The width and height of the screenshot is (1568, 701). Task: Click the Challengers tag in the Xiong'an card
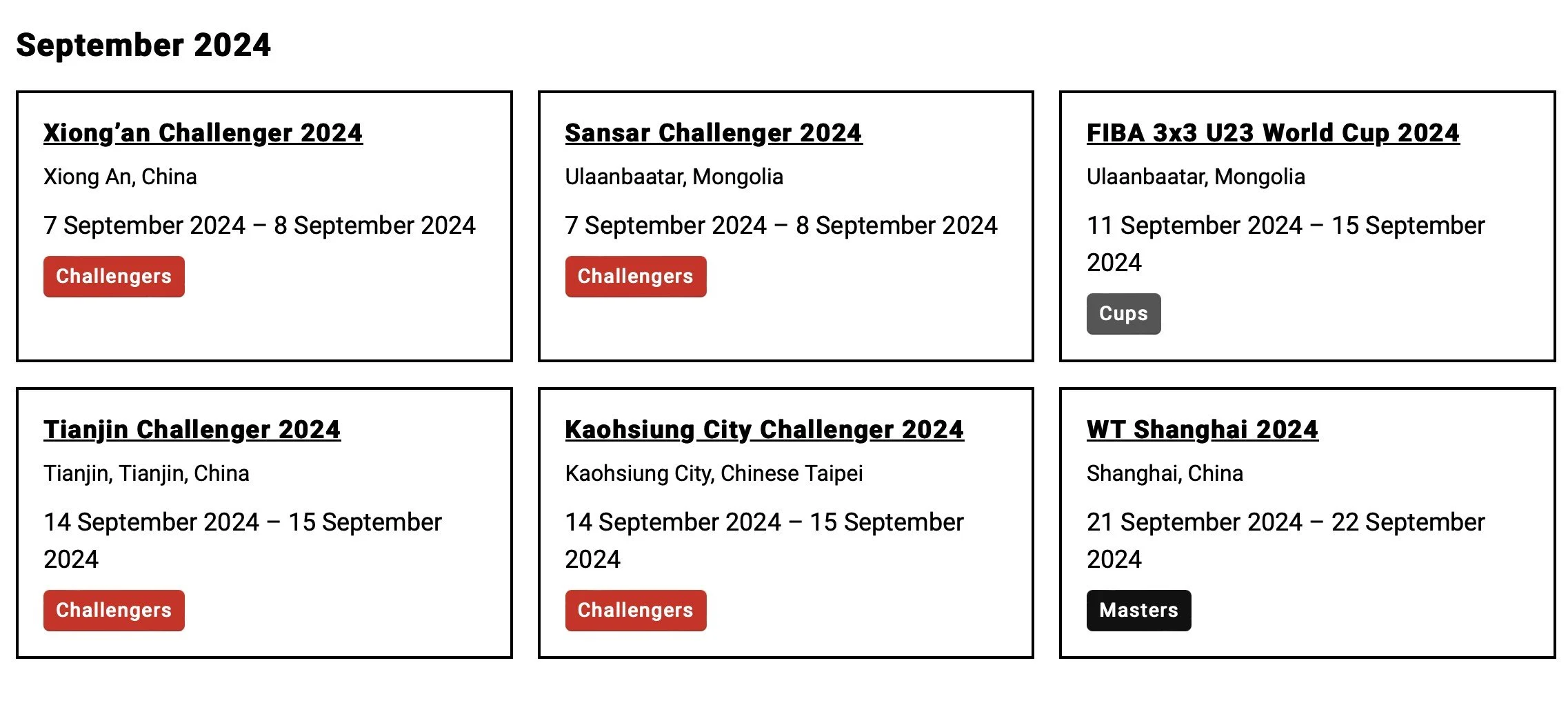coord(114,277)
